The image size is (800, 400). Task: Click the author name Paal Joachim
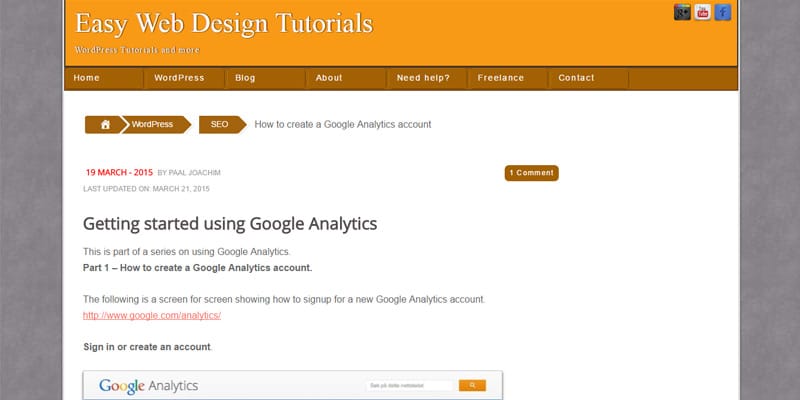(x=194, y=173)
